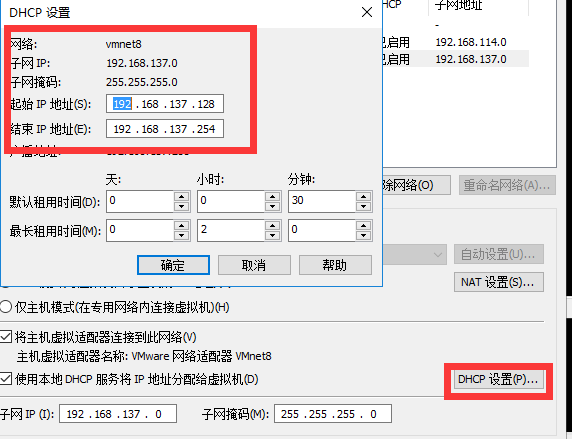Click into 起始 IP 地址 field
572x439 pixels.
[165, 104]
